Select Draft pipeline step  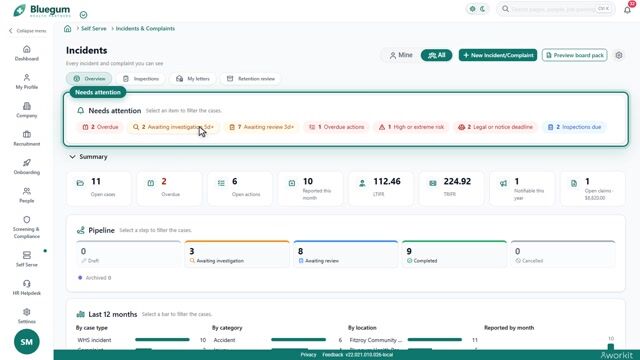128,254
